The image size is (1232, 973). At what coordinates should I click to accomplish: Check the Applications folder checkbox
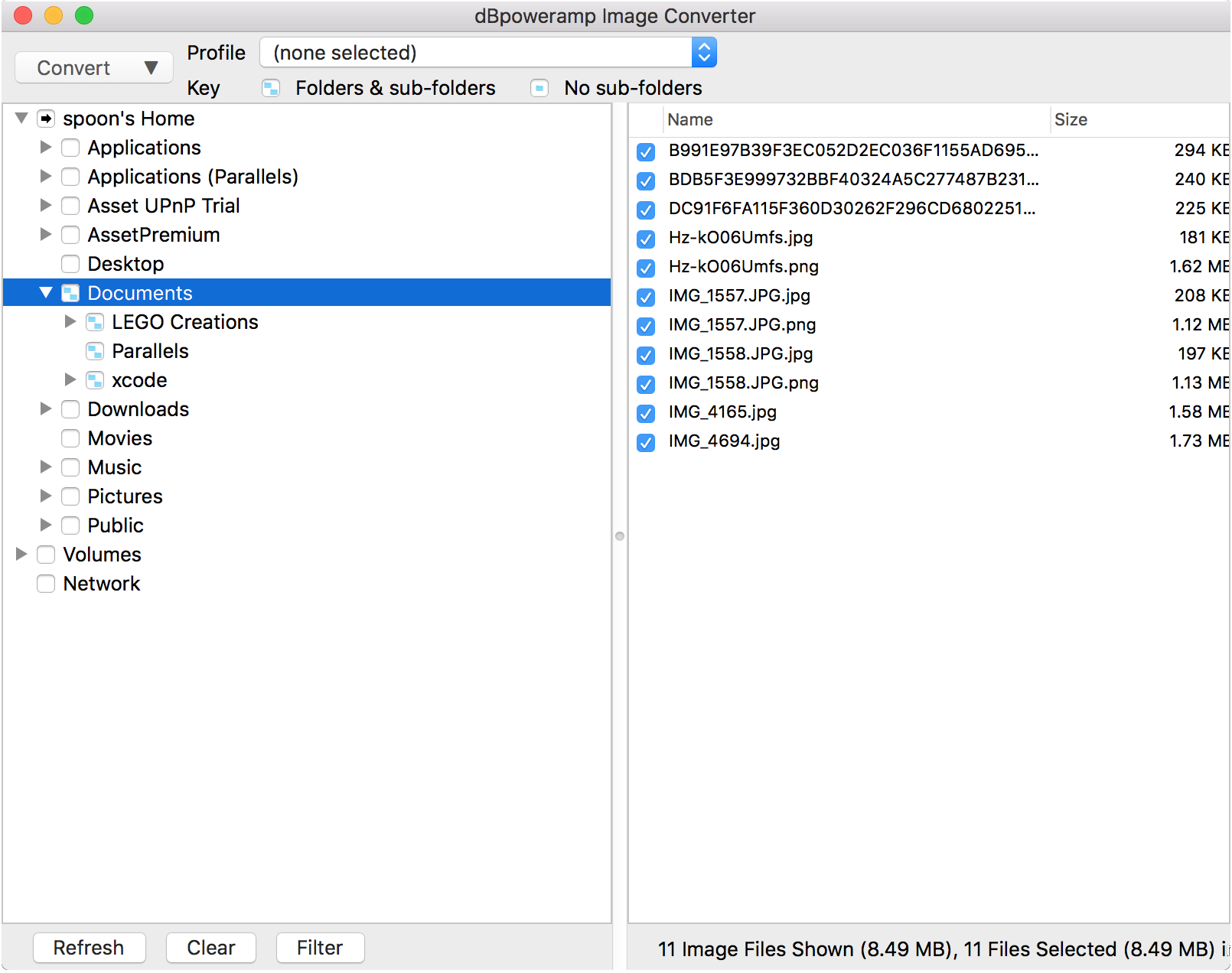pos(70,148)
